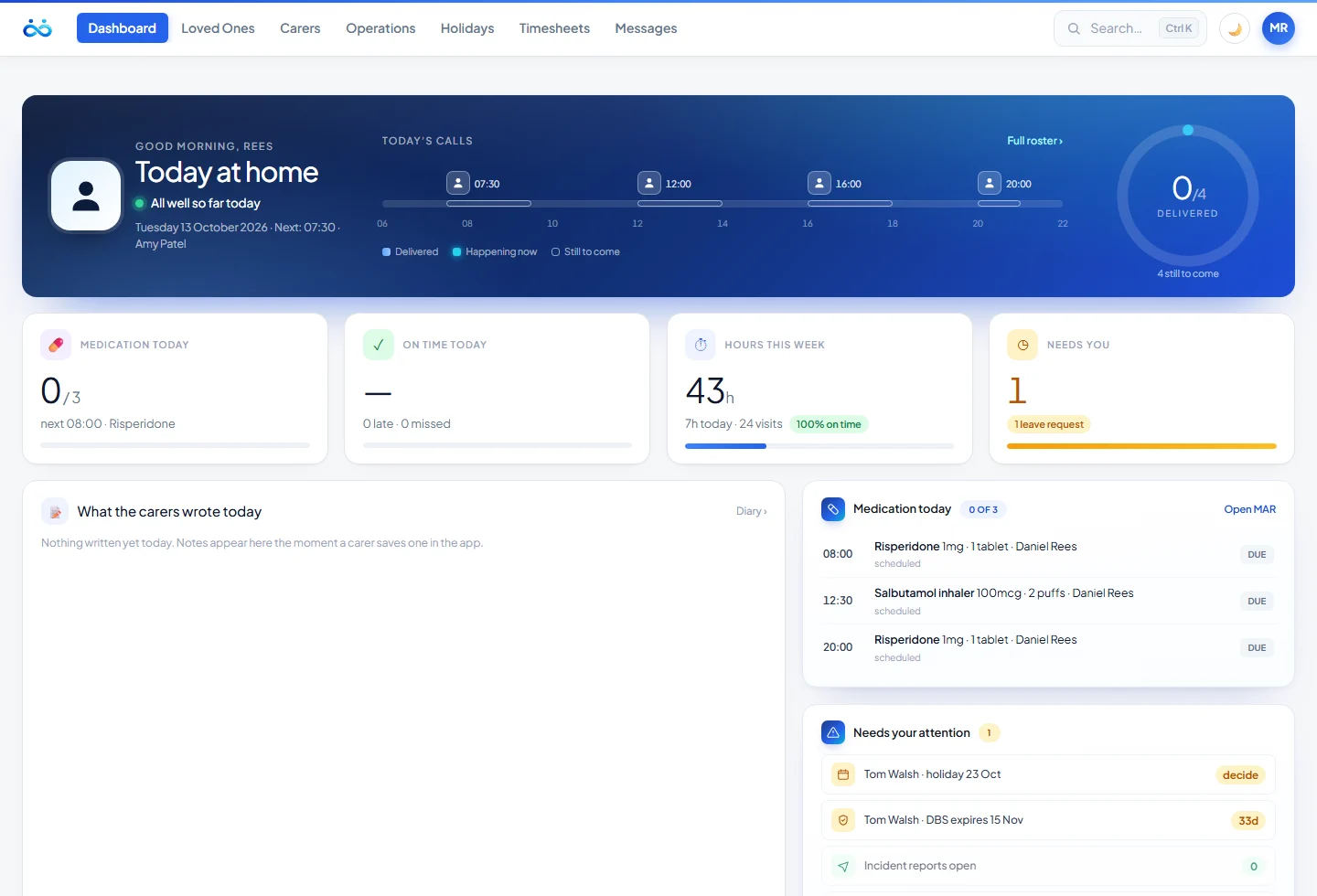
Task: Toggle dark mode moon icon
Action: [1235, 28]
